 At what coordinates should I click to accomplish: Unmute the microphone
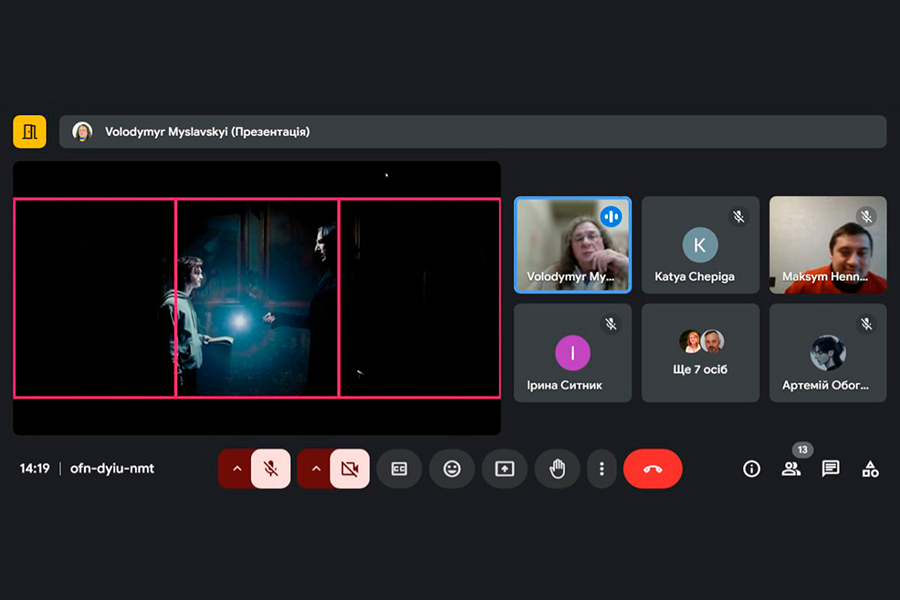pos(270,468)
